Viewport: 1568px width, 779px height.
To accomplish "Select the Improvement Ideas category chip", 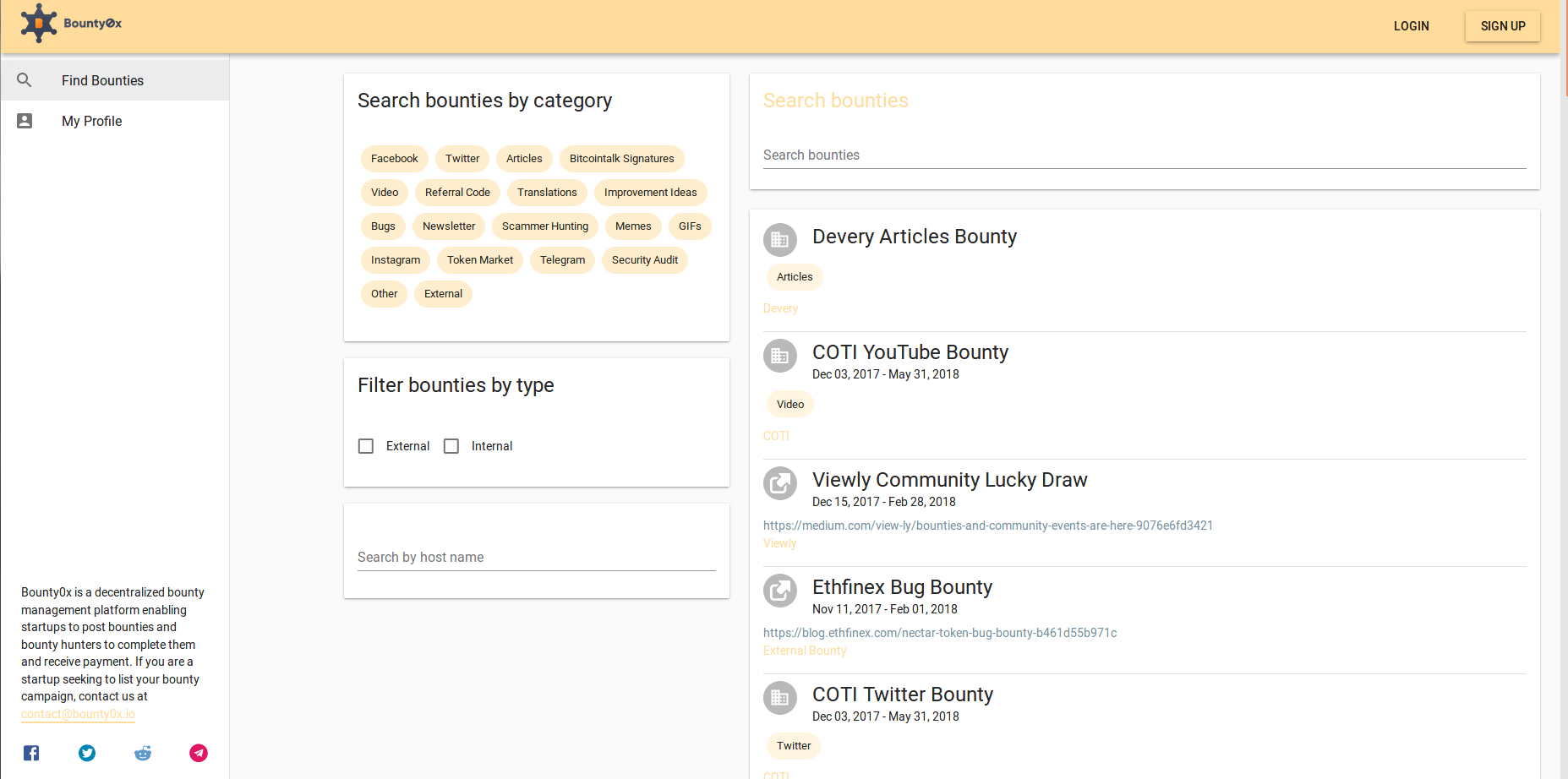I will coord(651,193).
